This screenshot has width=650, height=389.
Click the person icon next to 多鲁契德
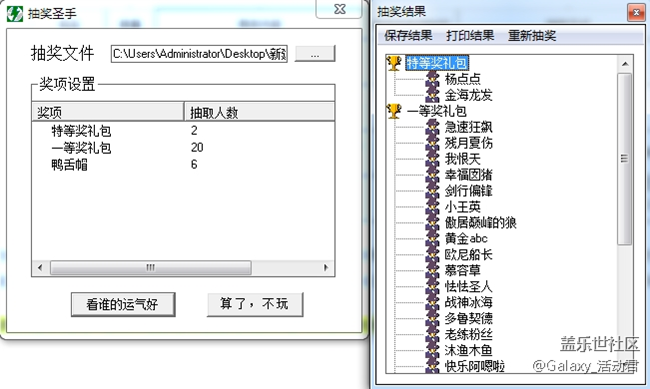tap(433, 318)
